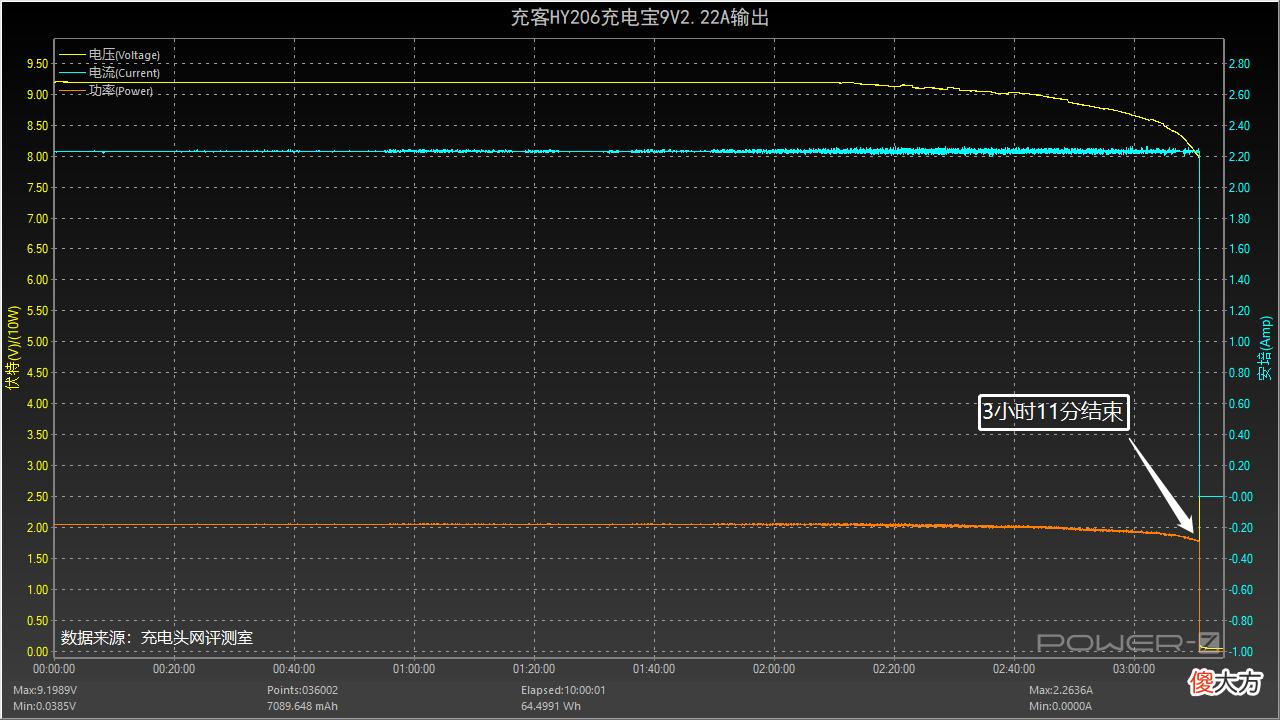The height and width of the screenshot is (720, 1280).
Task: Click the Min:0.0385V status value
Action: [x=45, y=706]
